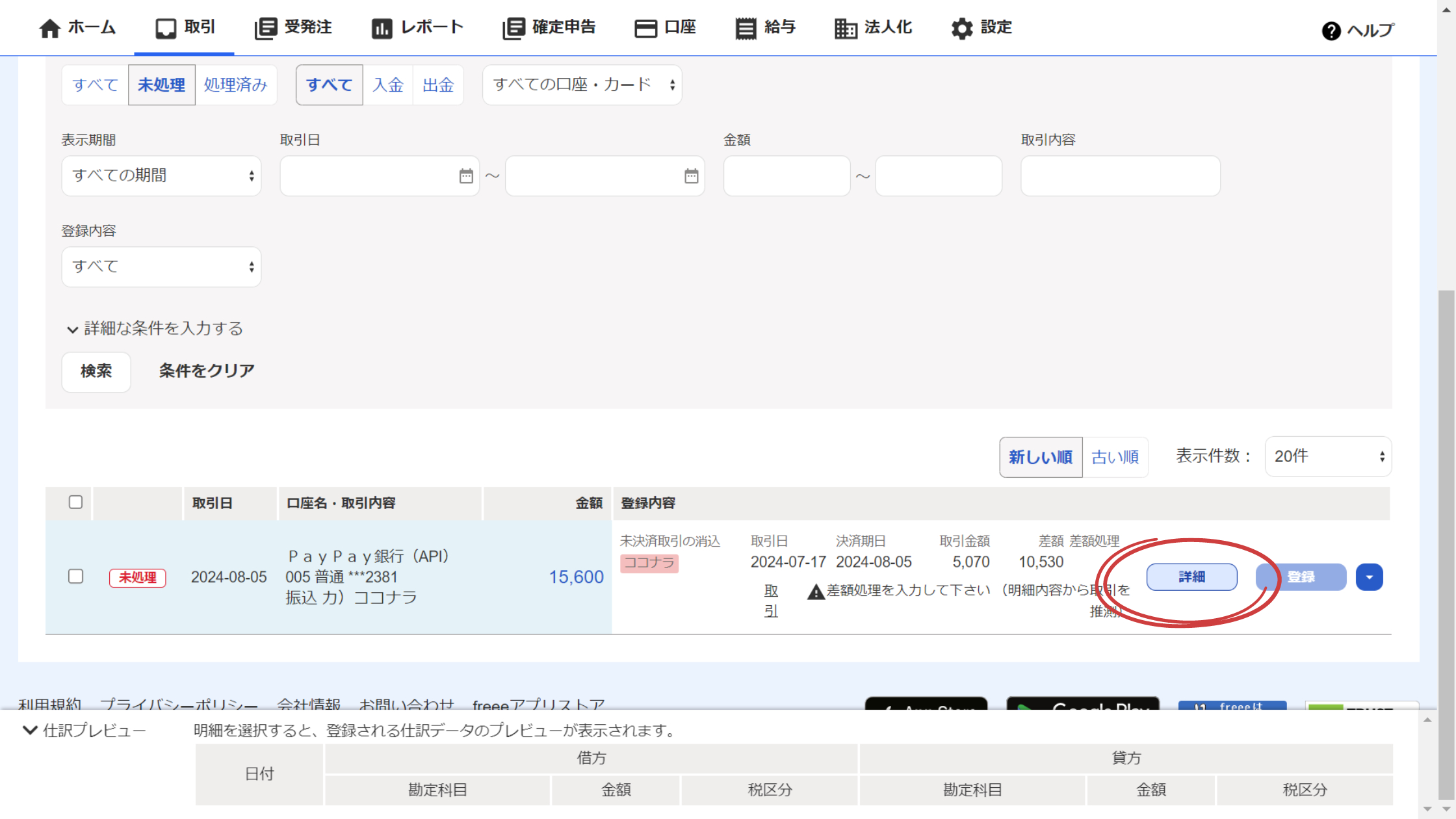This screenshot has height=819, width=1456.
Task: Open the 表示件数 20件 dropdown
Action: click(1327, 456)
